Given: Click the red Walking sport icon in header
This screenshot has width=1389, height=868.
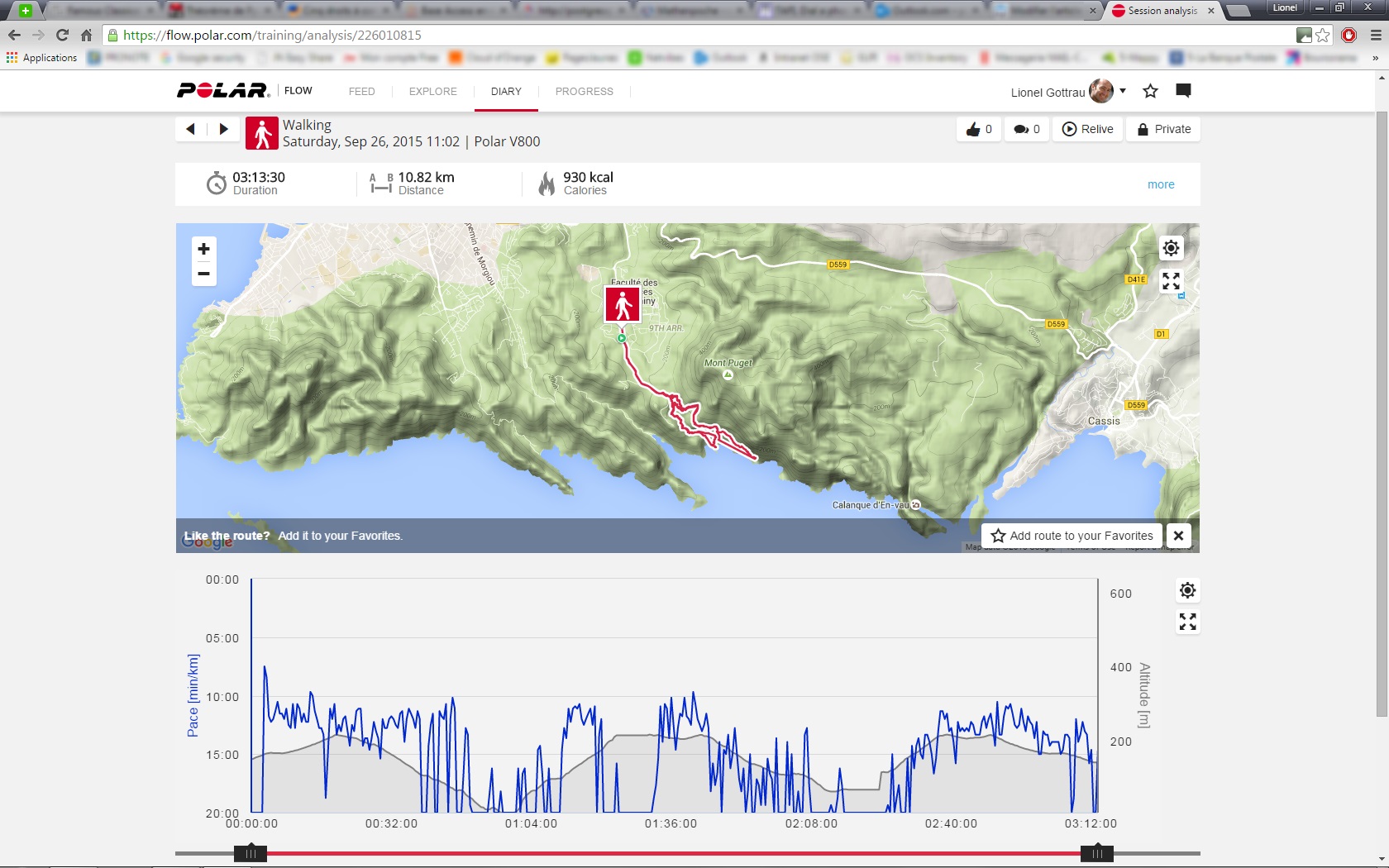Looking at the screenshot, I should tap(261, 133).
